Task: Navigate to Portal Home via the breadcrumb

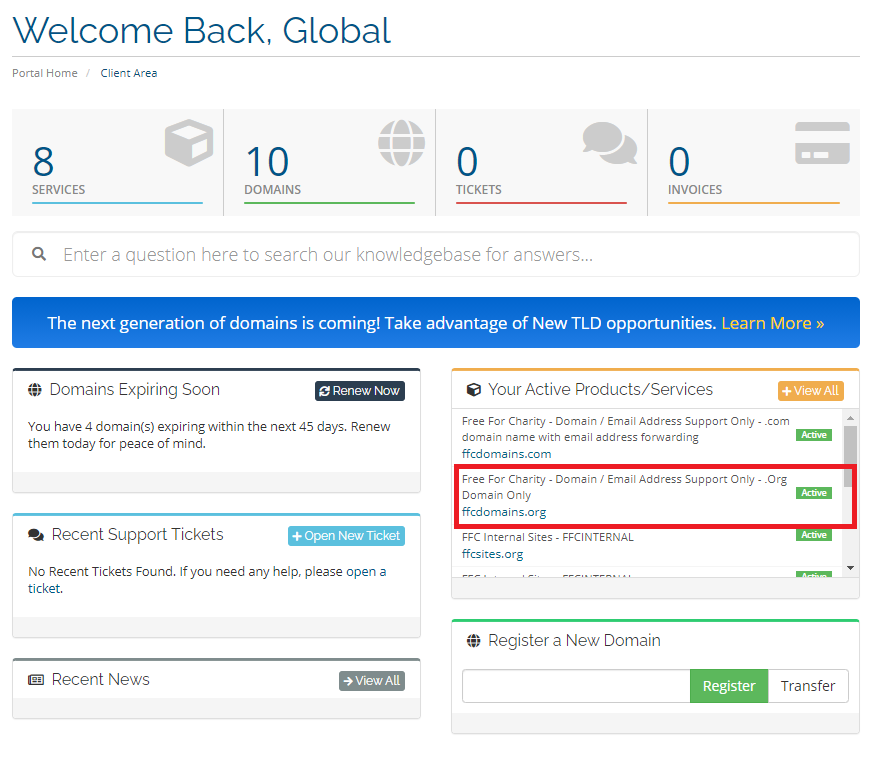Action: coord(44,72)
